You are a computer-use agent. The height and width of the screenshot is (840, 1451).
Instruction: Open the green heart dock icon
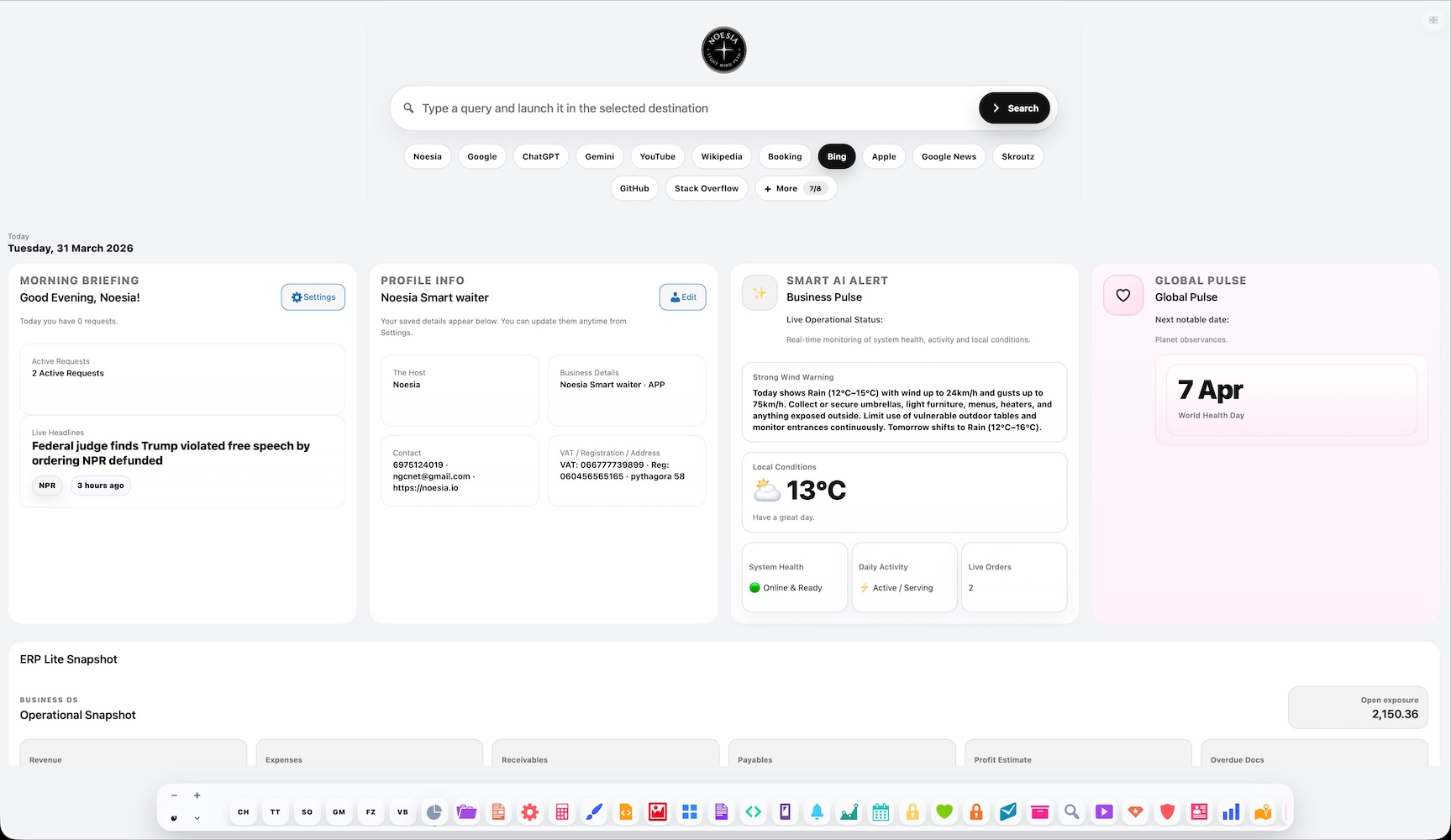[x=944, y=812]
